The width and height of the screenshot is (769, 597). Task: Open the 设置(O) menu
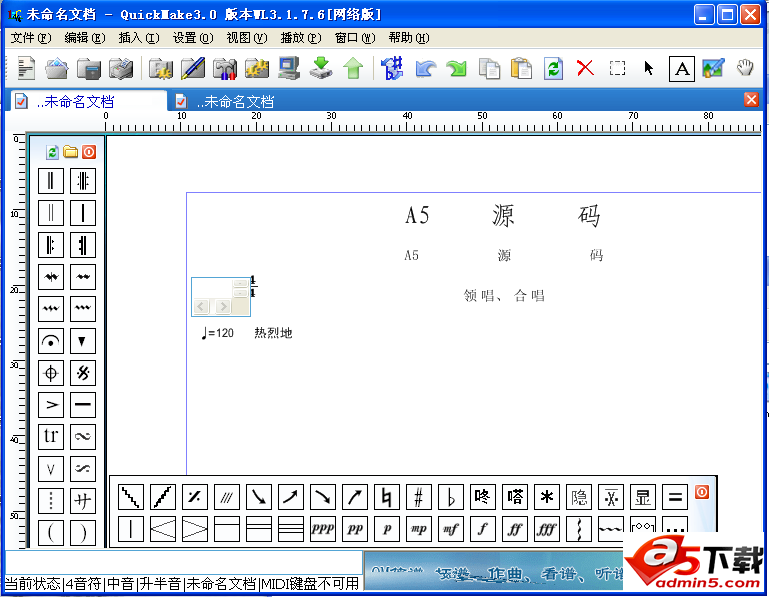[x=193, y=38]
